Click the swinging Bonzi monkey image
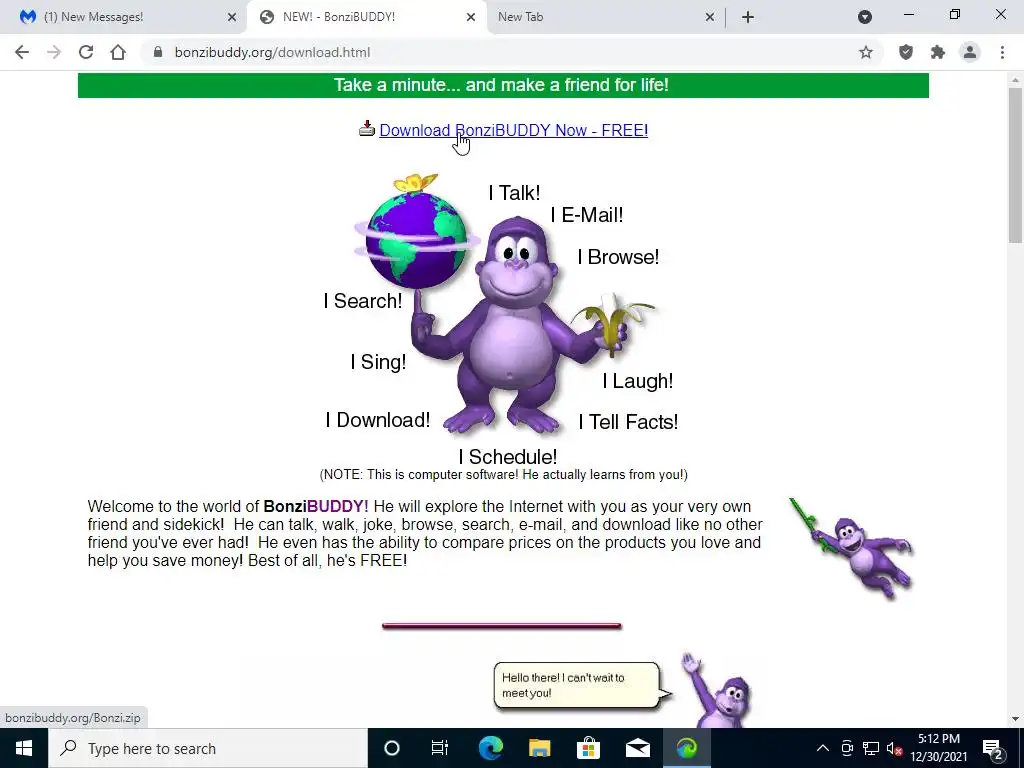The height and width of the screenshot is (768, 1024). point(851,547)
